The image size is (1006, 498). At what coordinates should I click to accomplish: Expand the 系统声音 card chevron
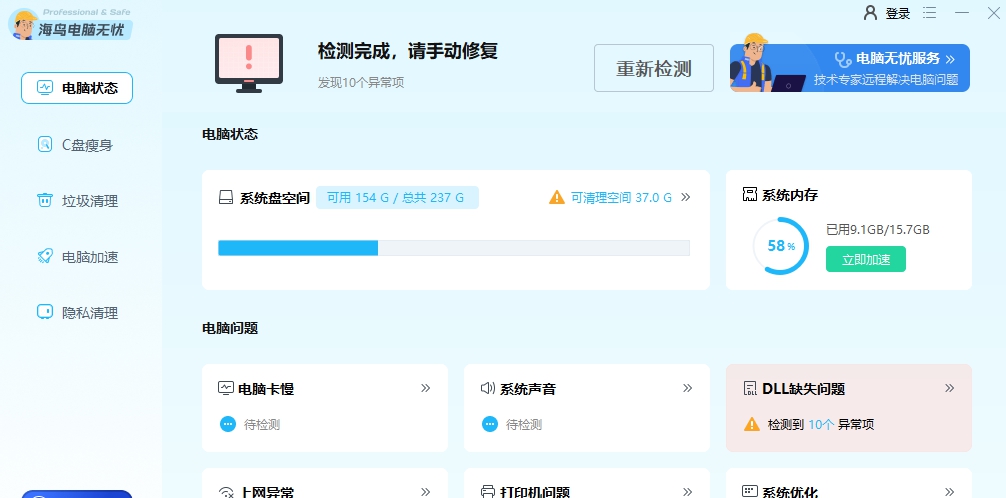[688, 388]
